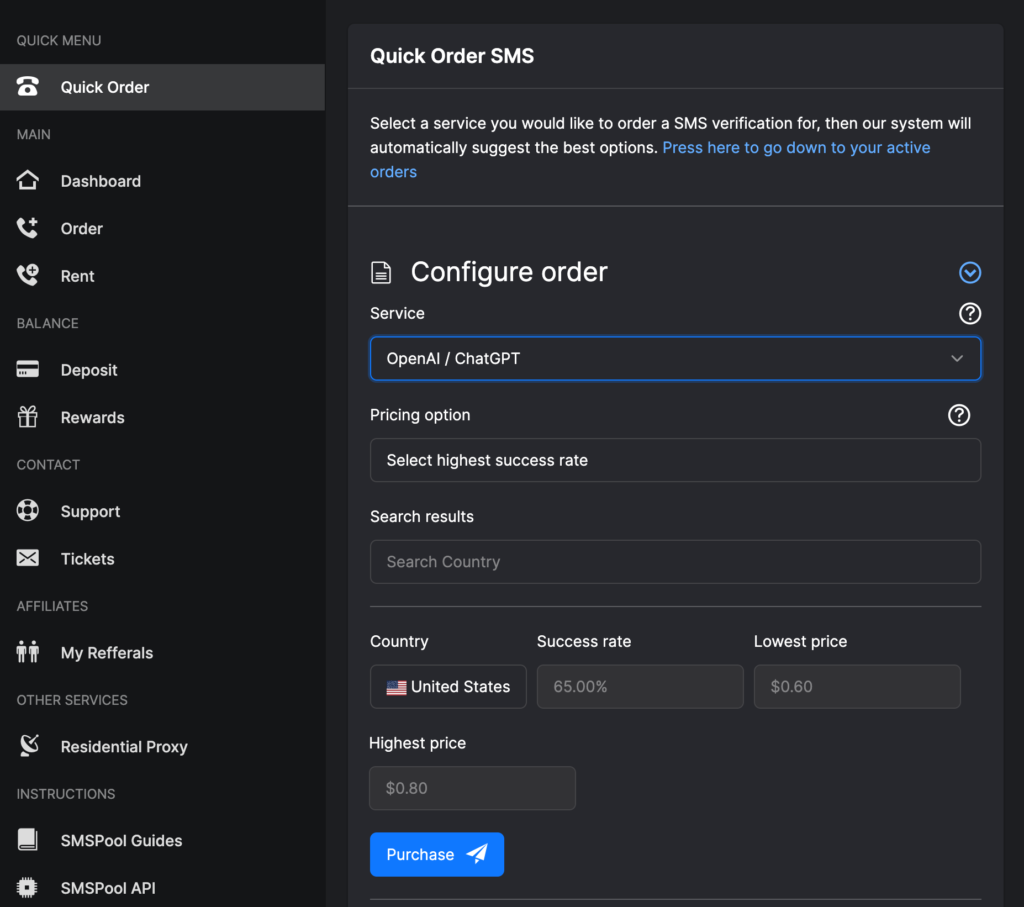This screenshot has width=1024, height=907.
Task: Open the Service dropdown showing OpenAI / ChatGPT
Action: point(675,358)
